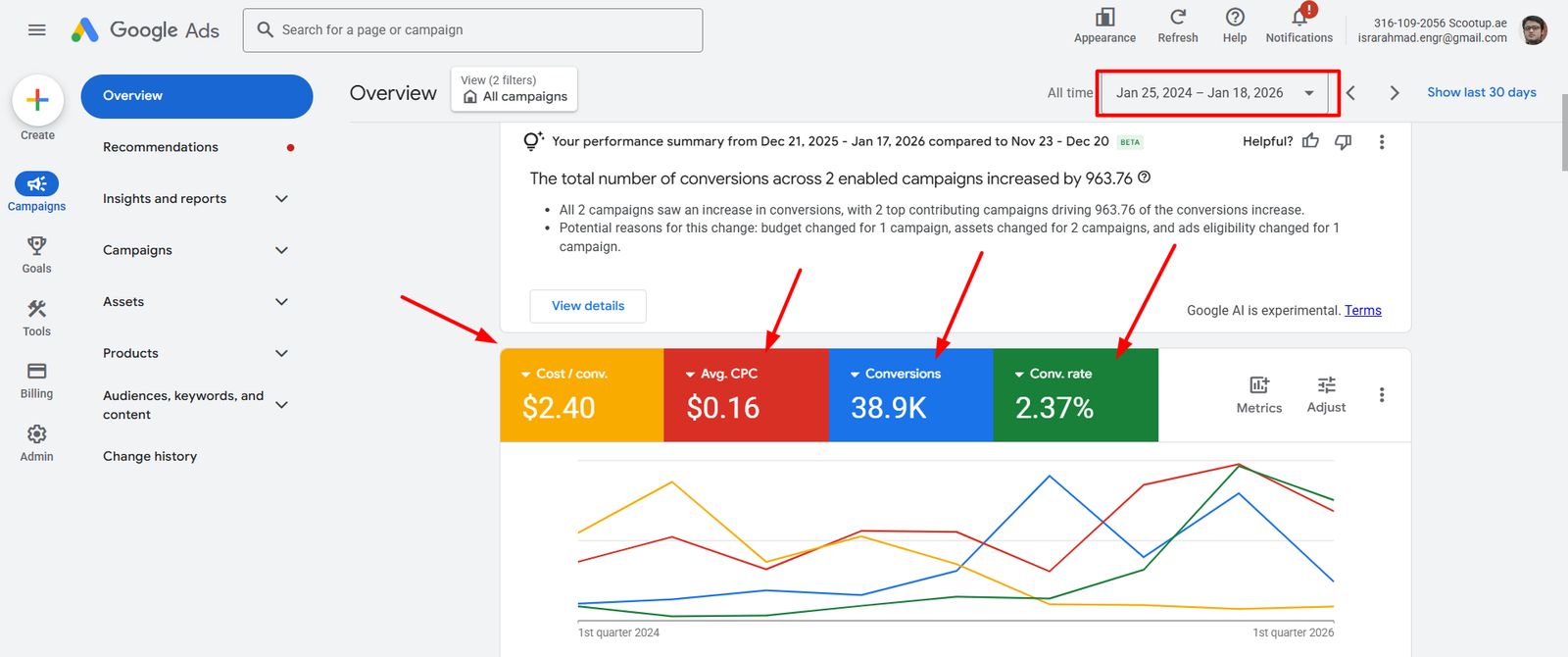Open the Metrics chart selector

click(x=1259, y=394)
